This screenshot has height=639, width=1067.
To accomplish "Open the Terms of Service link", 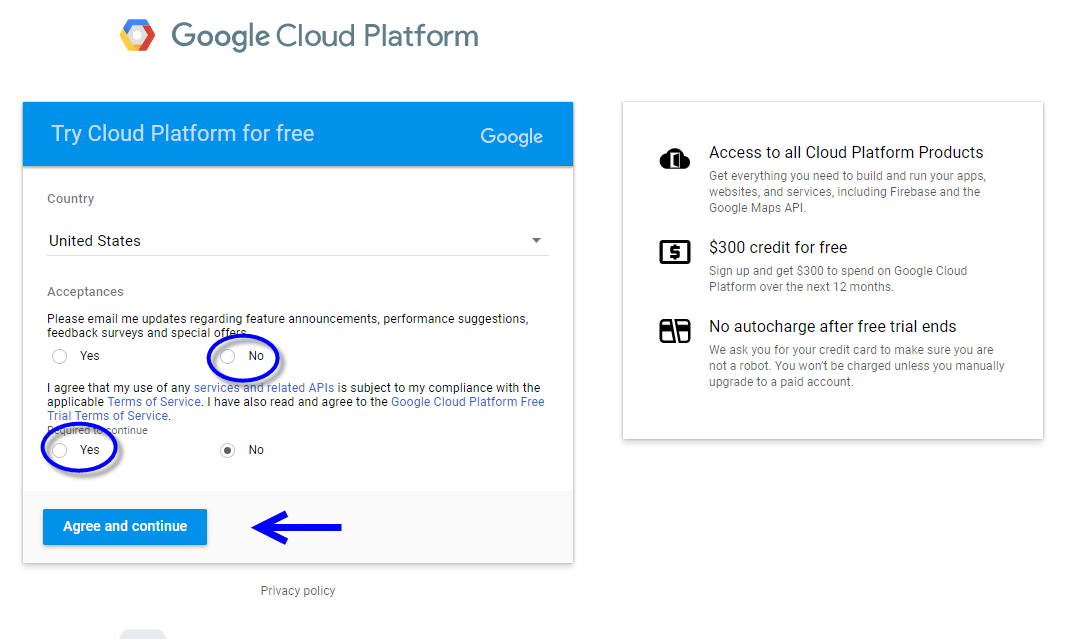I will pyautogui.click(x=154, y=402).
